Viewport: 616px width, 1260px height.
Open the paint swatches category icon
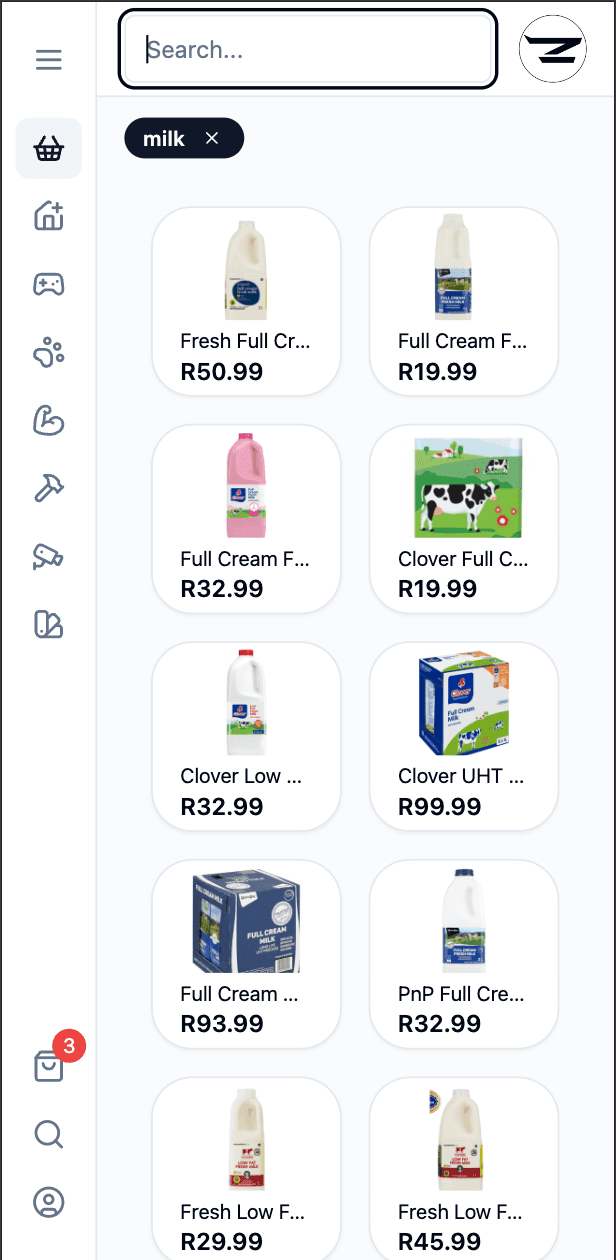click(48, 624)
